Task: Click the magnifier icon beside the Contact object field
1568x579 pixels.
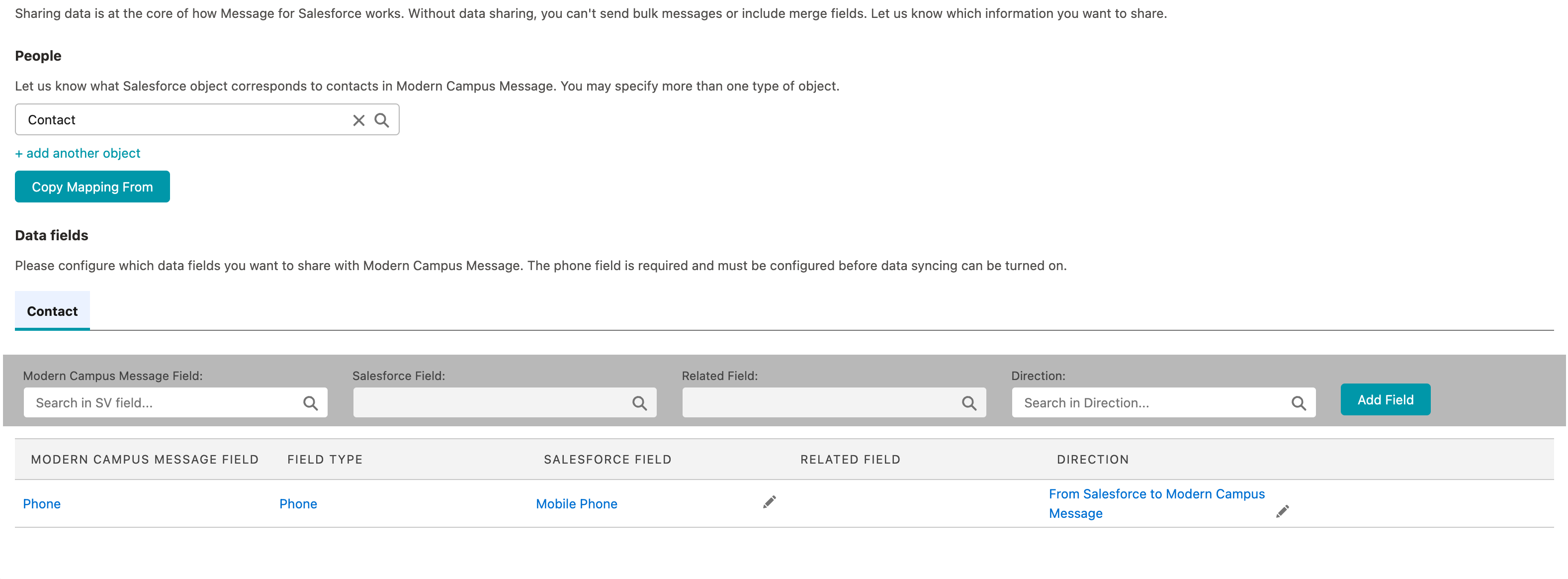Action: 382,120
